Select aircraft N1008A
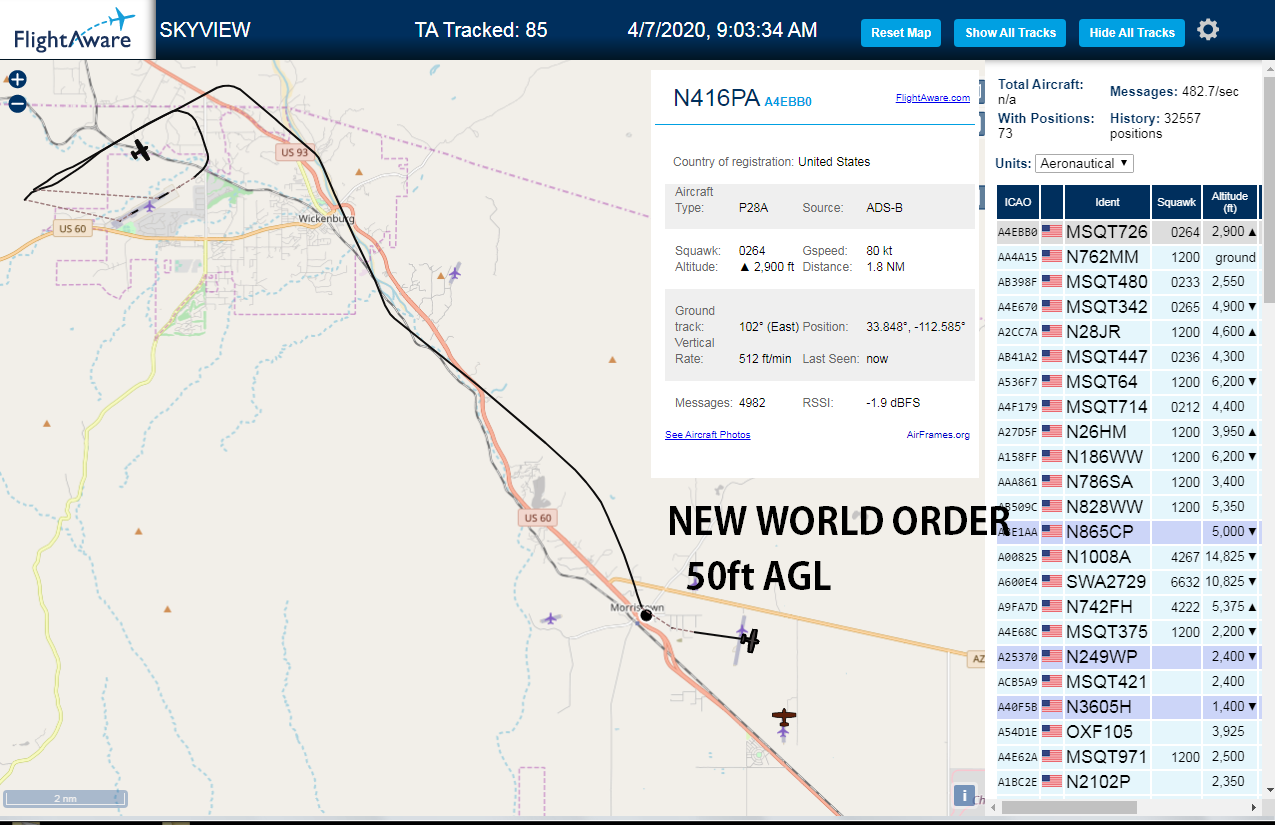This screenshot has height=825, width=1275. click(x=1127, y=557)
